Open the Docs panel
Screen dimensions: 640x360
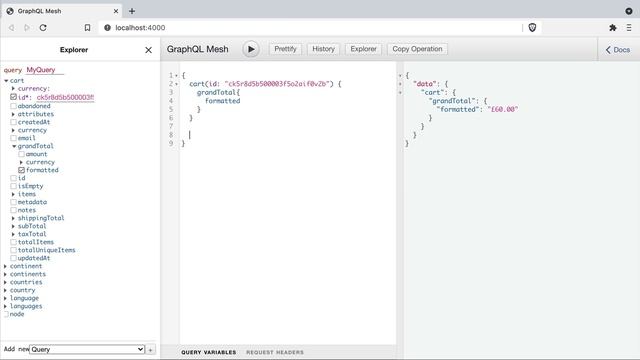pyautogui.click(x=618, y=50)
